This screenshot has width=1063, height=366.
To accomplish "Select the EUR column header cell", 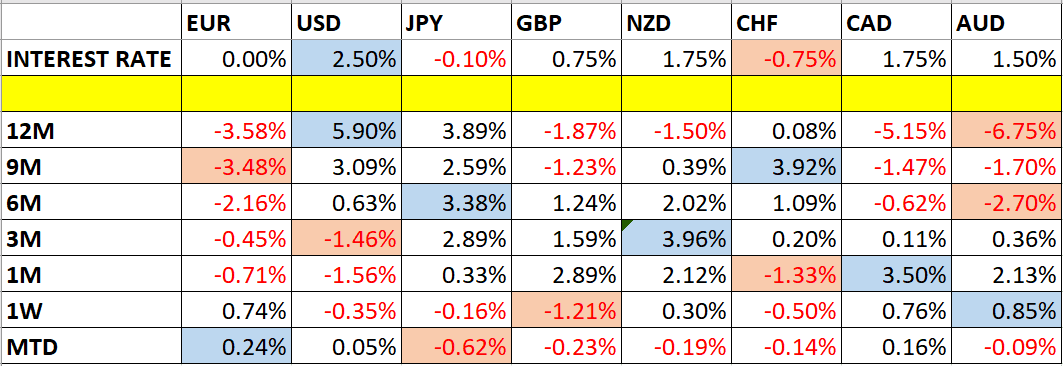I will click(236, 25).
